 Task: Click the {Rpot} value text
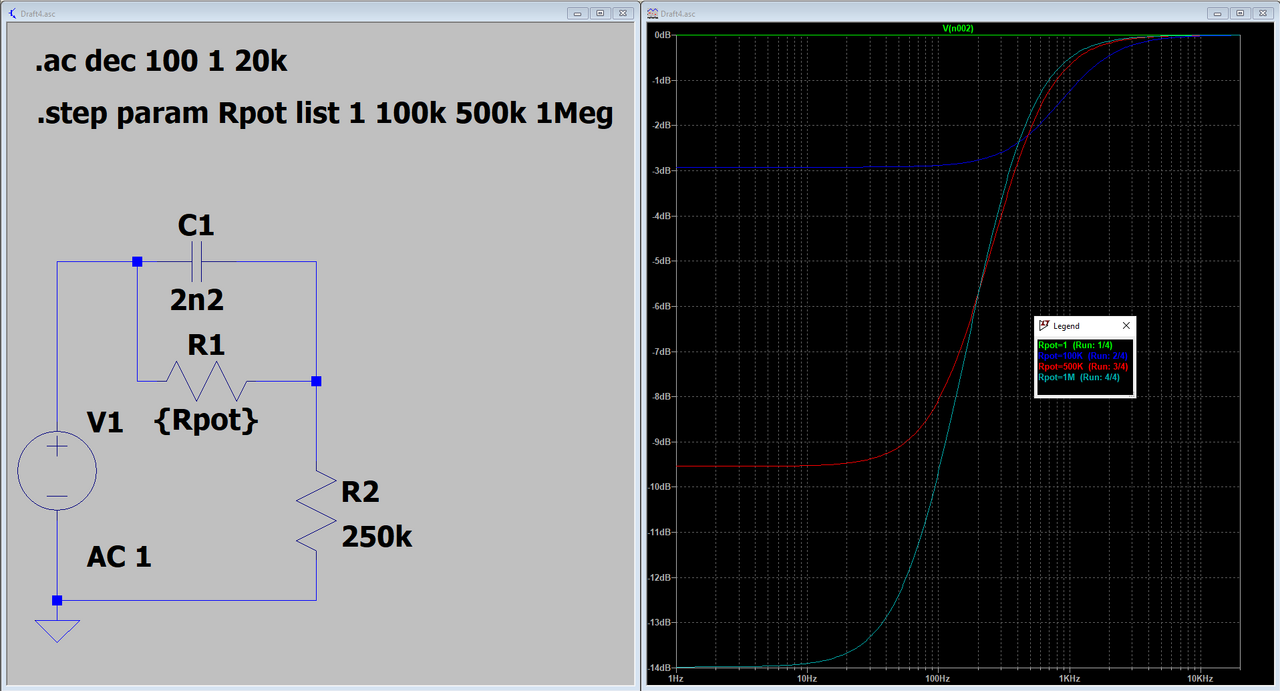point(206,421)
